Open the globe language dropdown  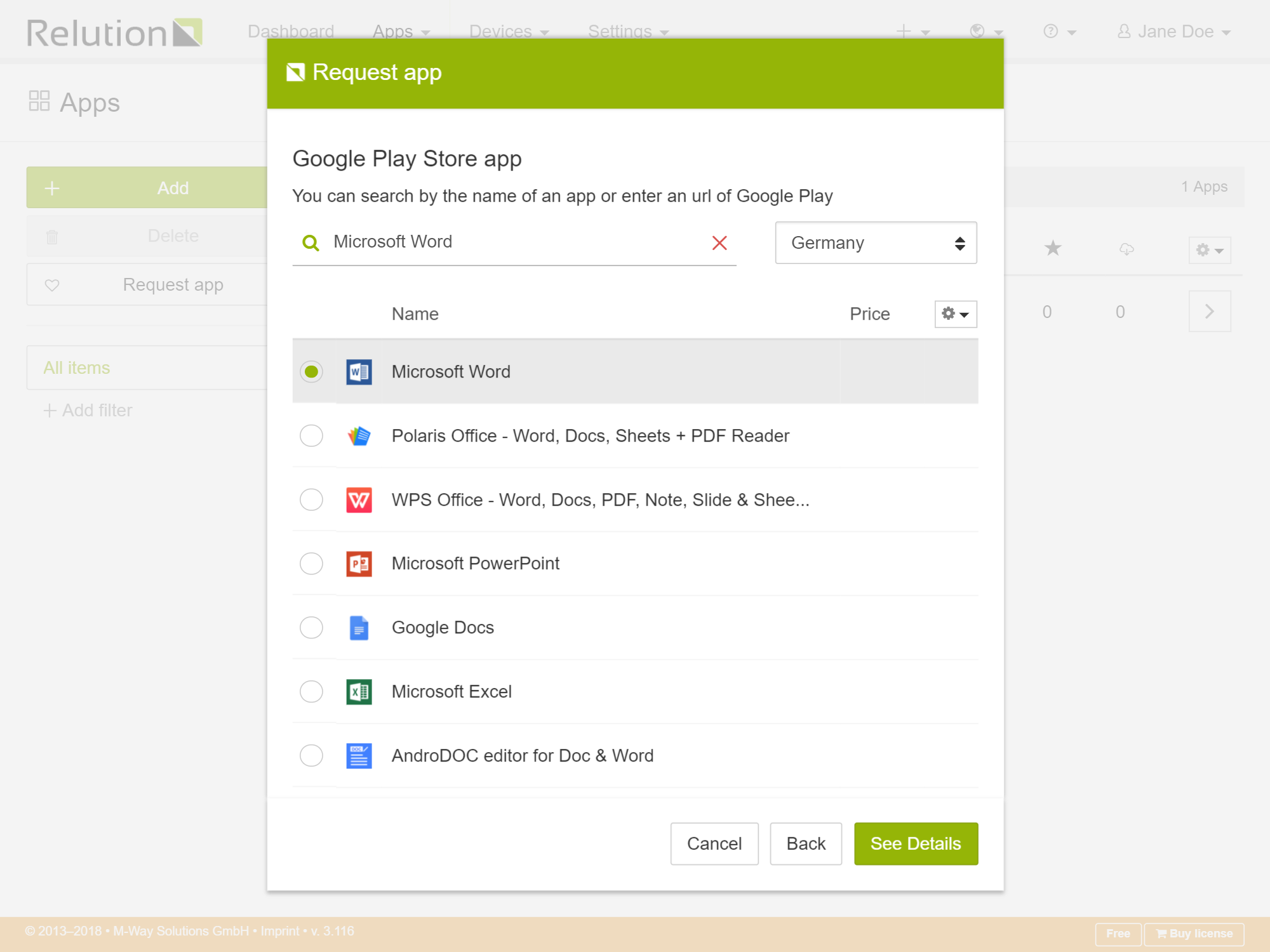click(x=986, y=31)
